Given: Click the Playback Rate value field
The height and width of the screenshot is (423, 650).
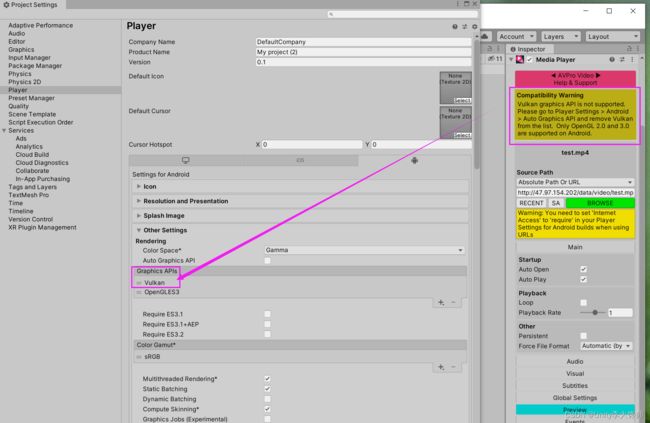Looking at the screenshot, I should 620,313.
